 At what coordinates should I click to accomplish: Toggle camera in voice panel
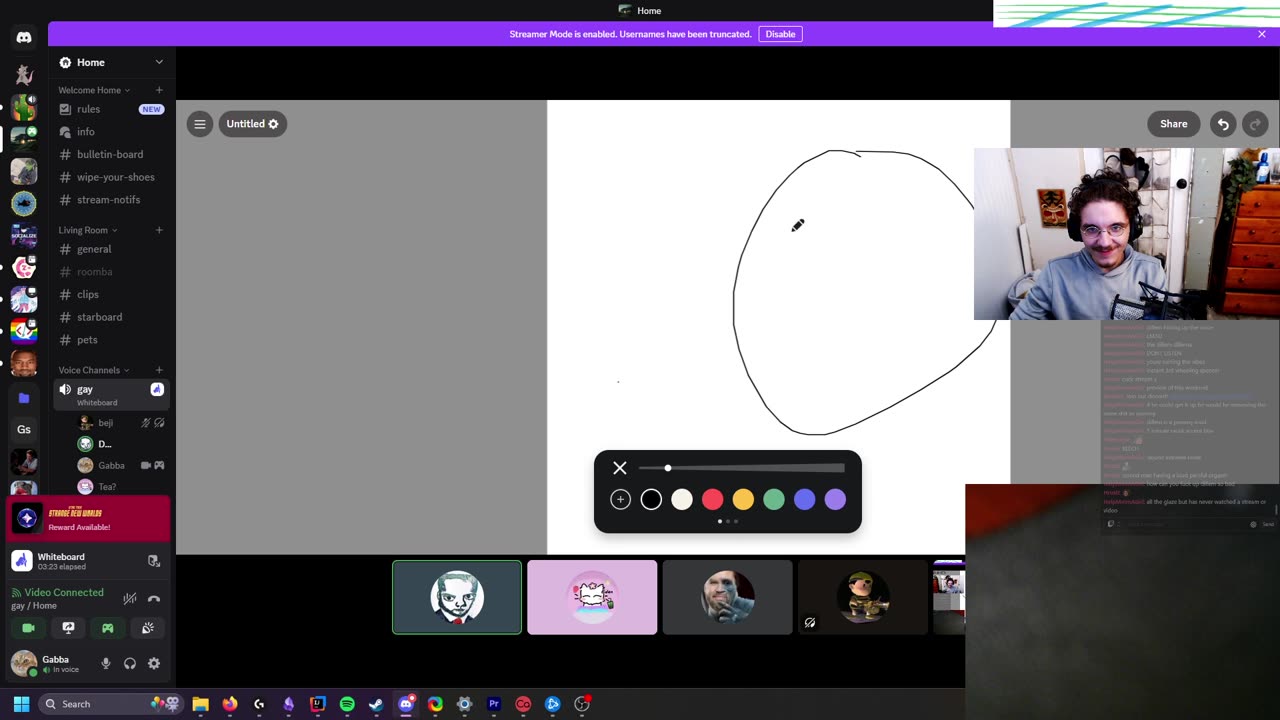tap(28, 628)
